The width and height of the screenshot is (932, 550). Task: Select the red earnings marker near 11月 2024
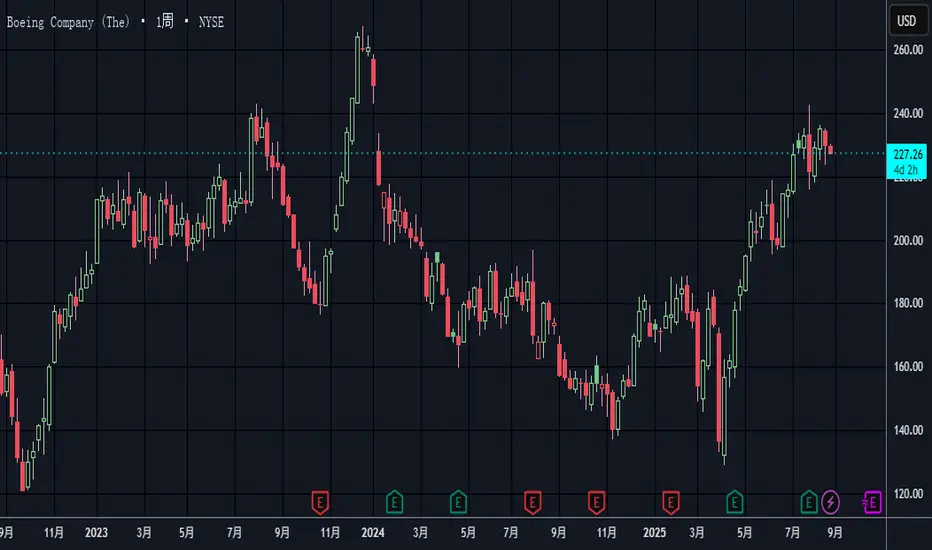point(597,499)
